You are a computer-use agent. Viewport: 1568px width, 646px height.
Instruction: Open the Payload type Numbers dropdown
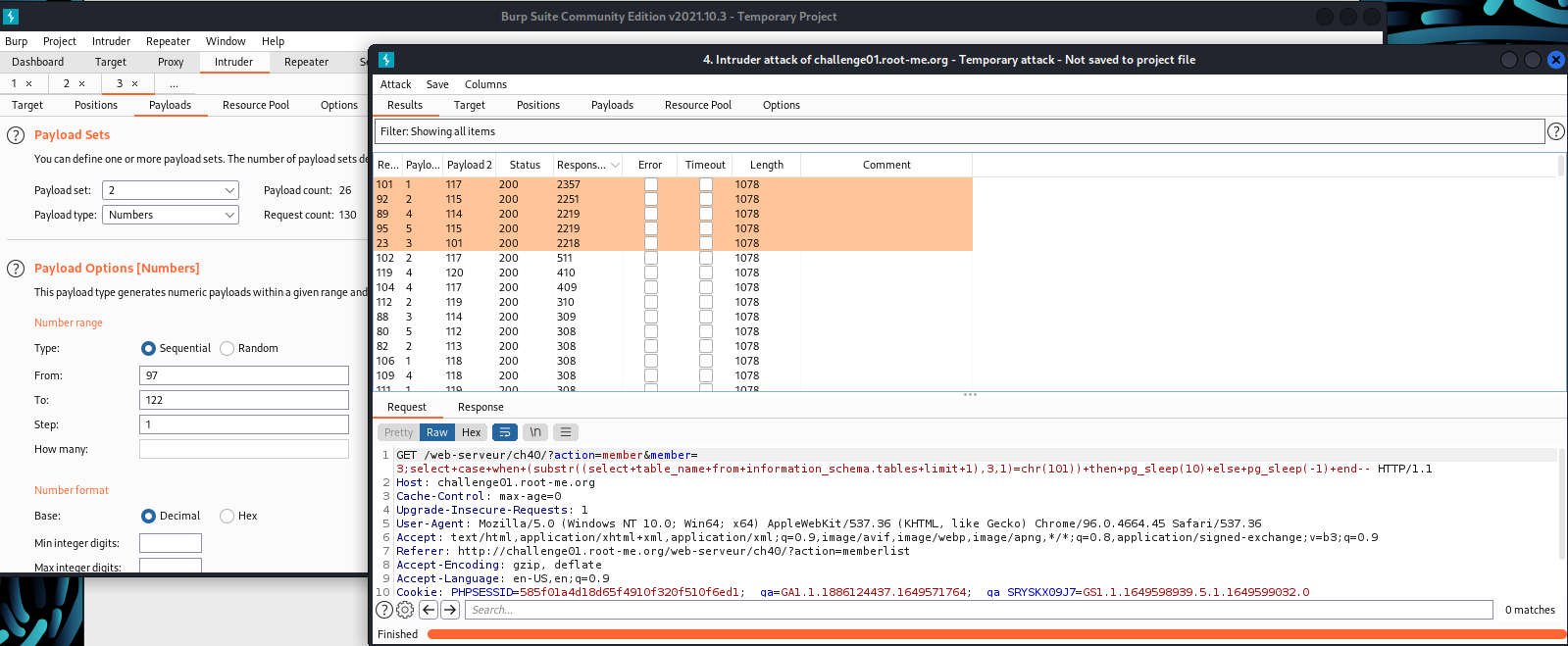[171, 215]
